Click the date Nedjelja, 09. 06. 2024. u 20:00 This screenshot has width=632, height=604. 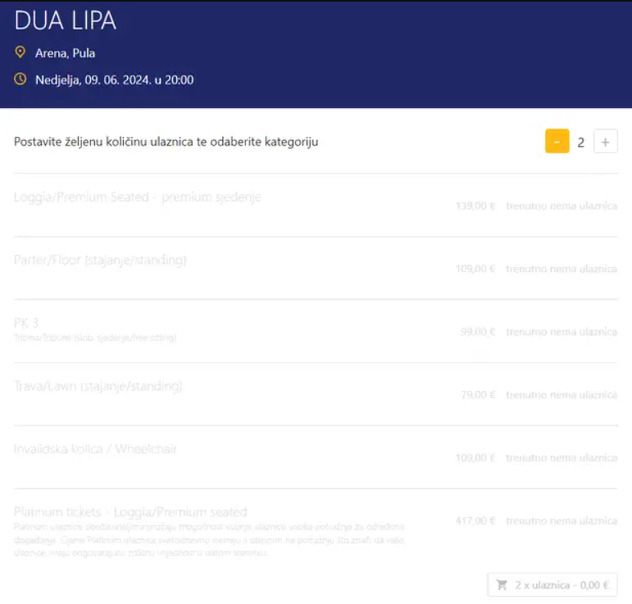tap(114, 80)
